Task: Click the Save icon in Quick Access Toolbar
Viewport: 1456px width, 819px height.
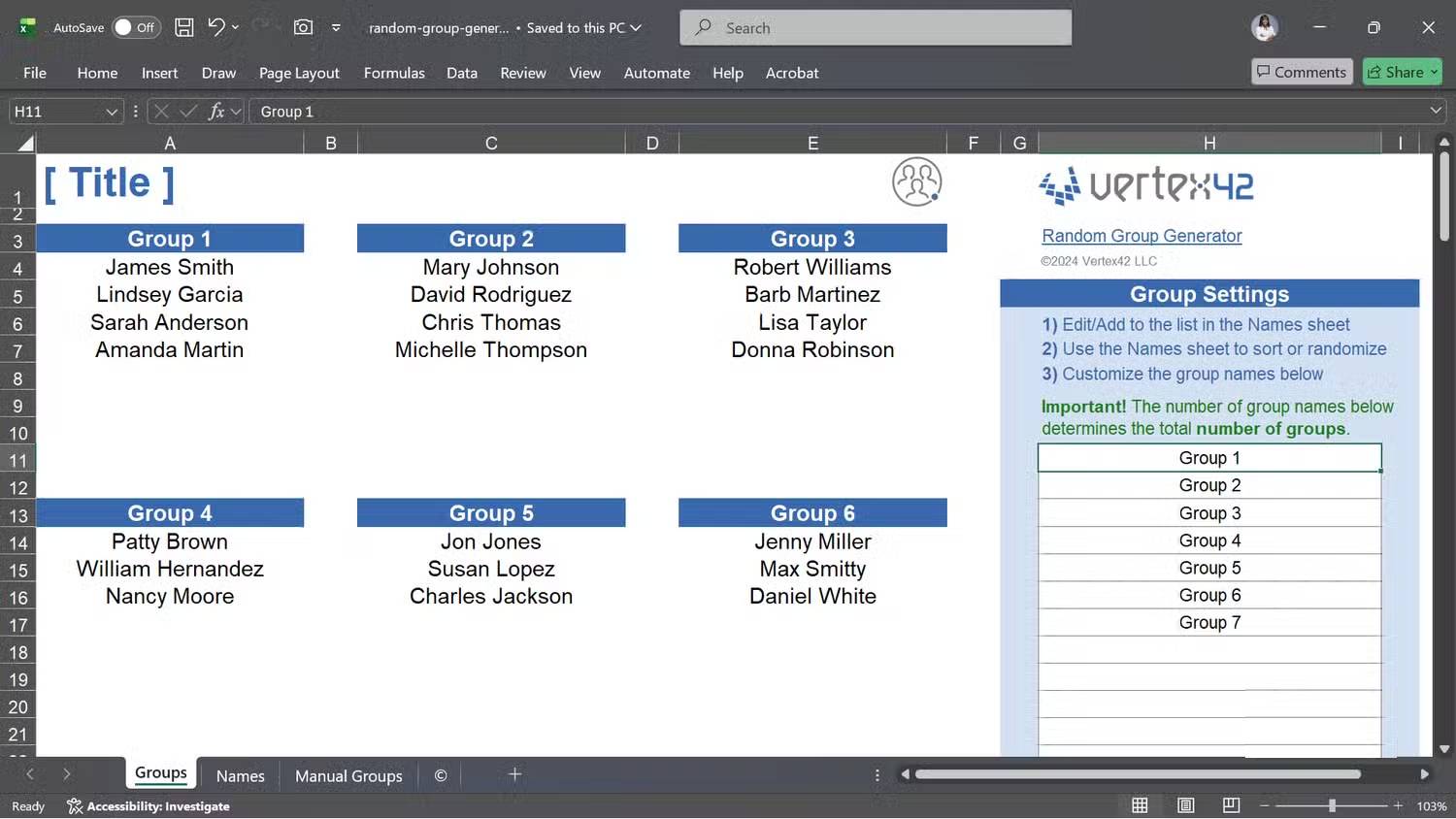Action: (x=183, y=27)
